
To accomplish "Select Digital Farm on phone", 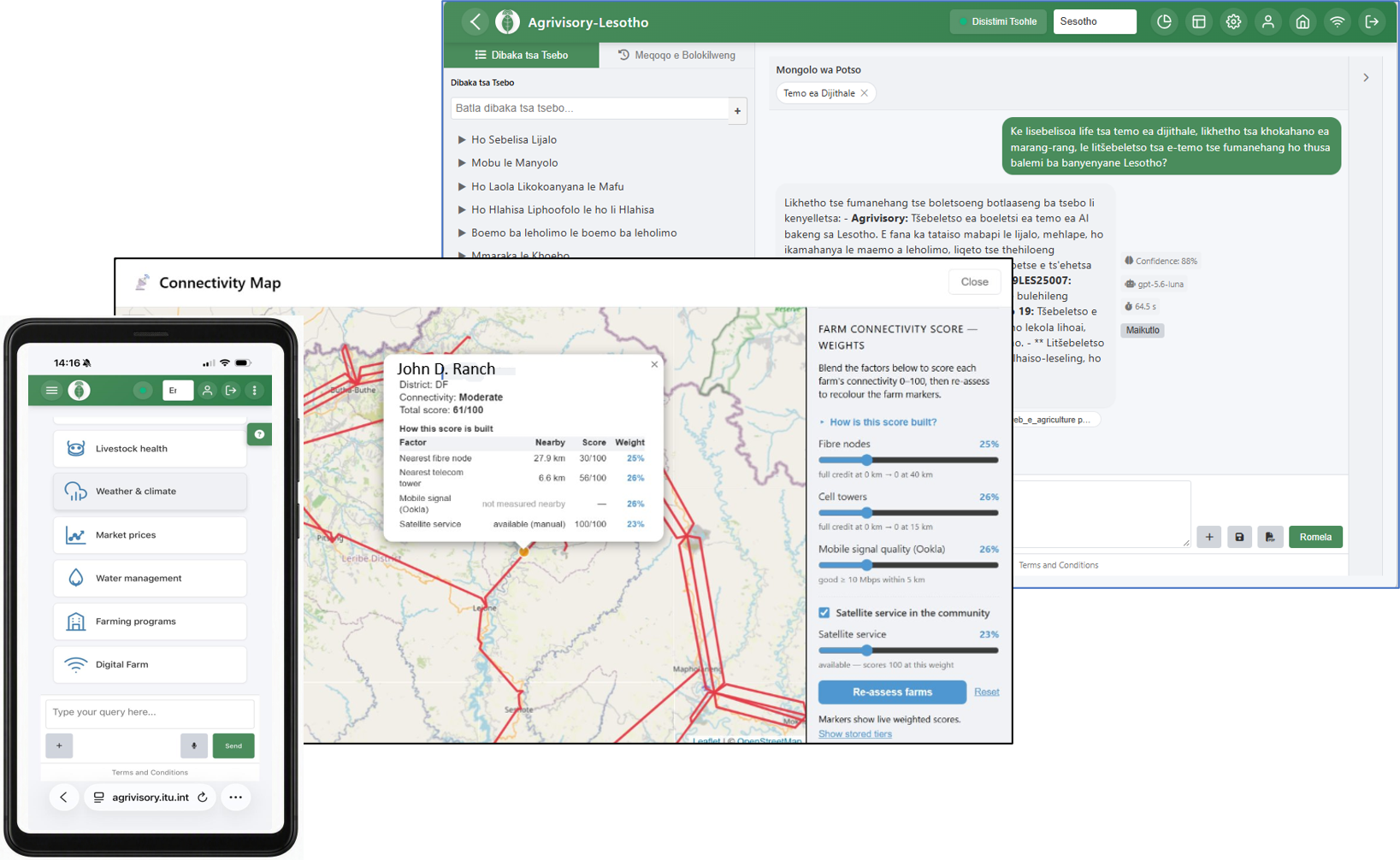I will pos(150,664).
